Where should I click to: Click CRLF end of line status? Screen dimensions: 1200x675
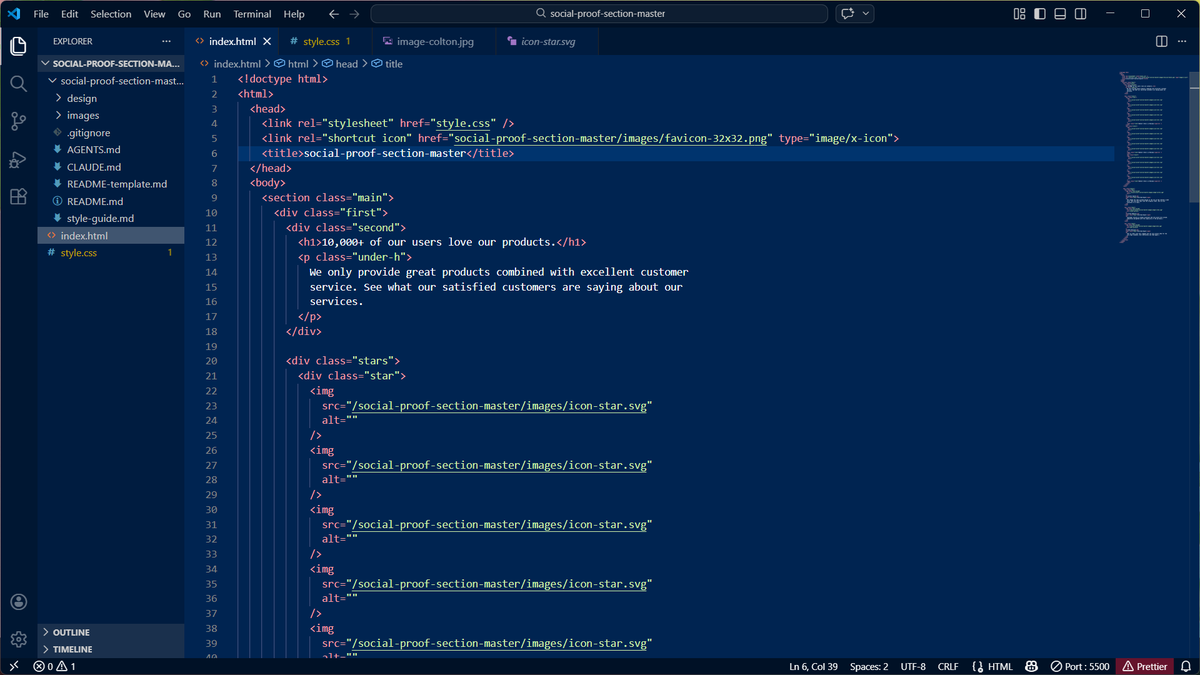(x=948, y=666)
